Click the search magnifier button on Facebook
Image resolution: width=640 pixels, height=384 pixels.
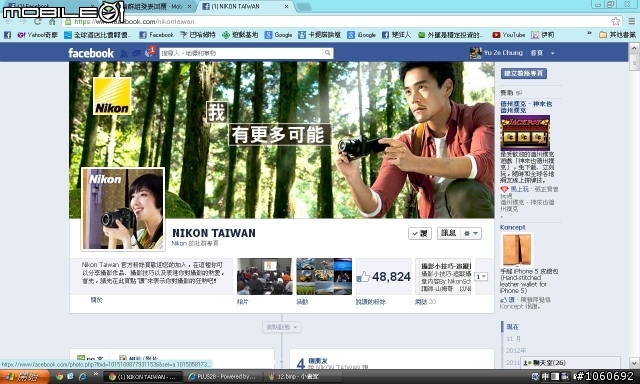[327, 53]
